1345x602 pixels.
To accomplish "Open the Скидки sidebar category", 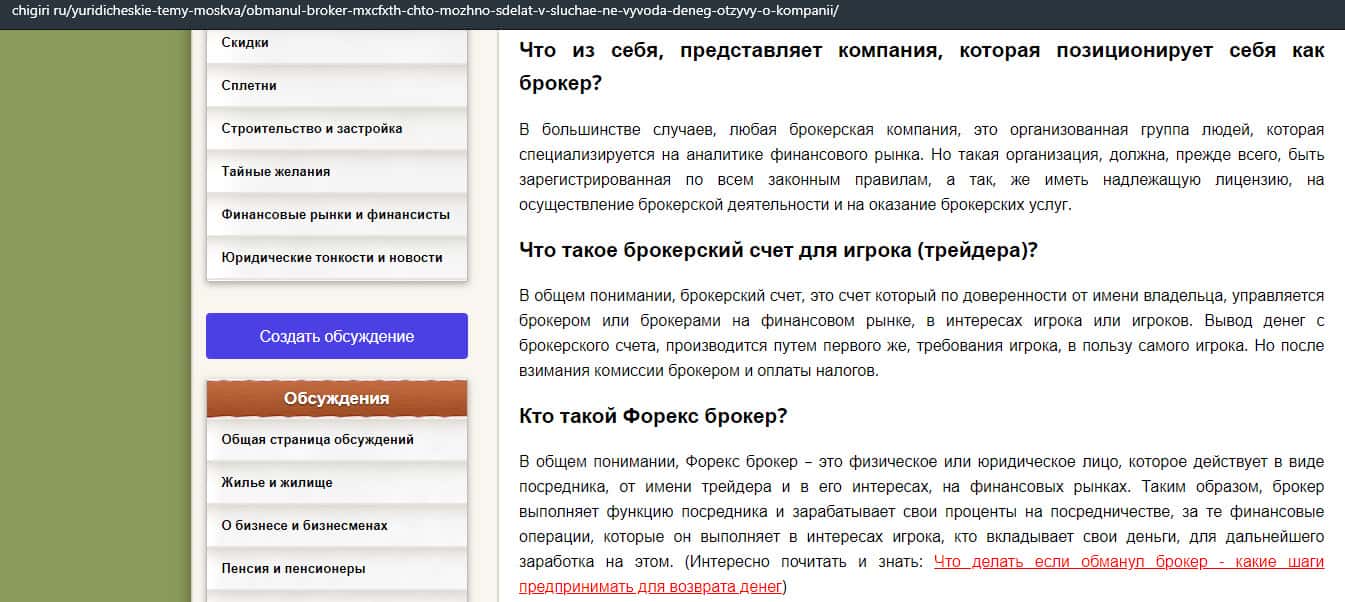I will tap(245, 43).
